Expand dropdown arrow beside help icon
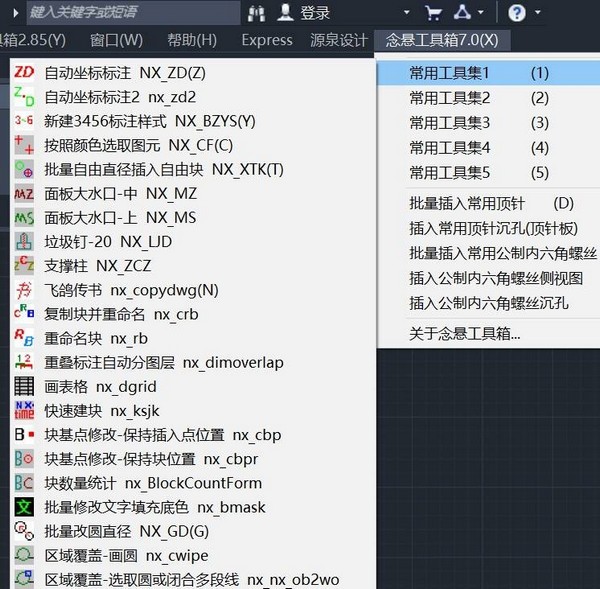 [538, 13]
